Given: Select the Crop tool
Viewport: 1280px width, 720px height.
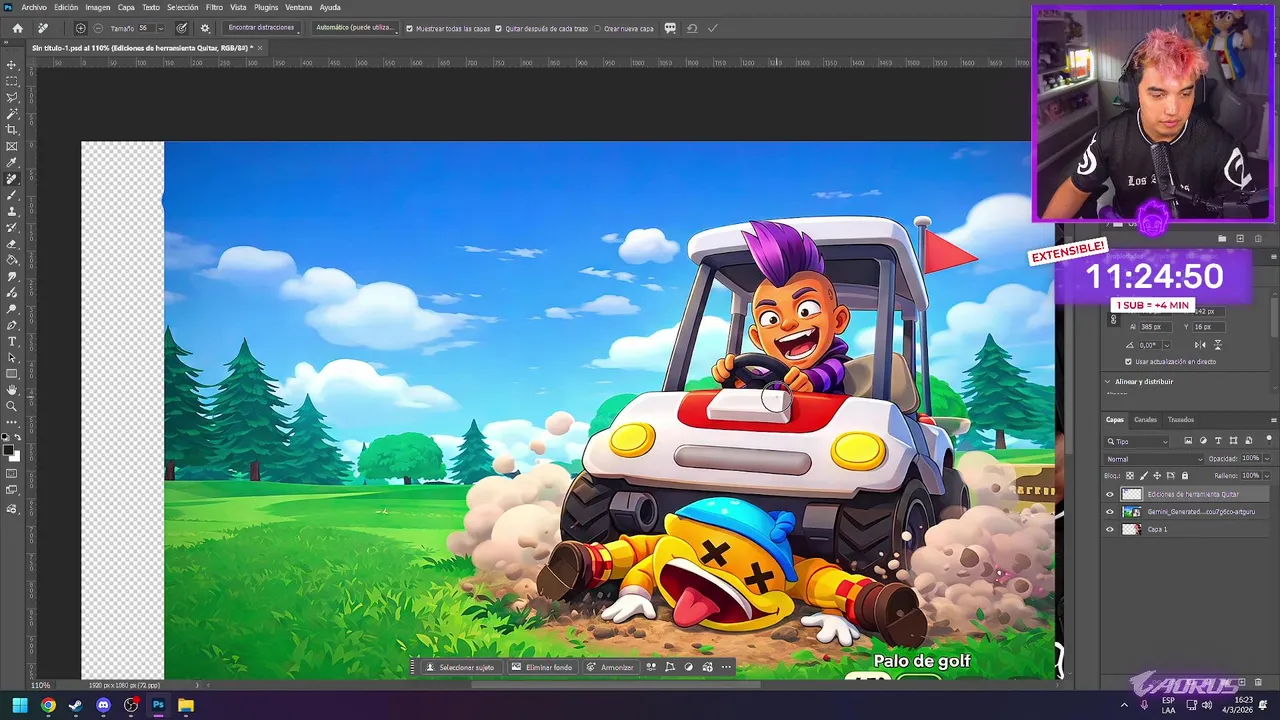Looking at the screenshot, I should pos(12,130).
